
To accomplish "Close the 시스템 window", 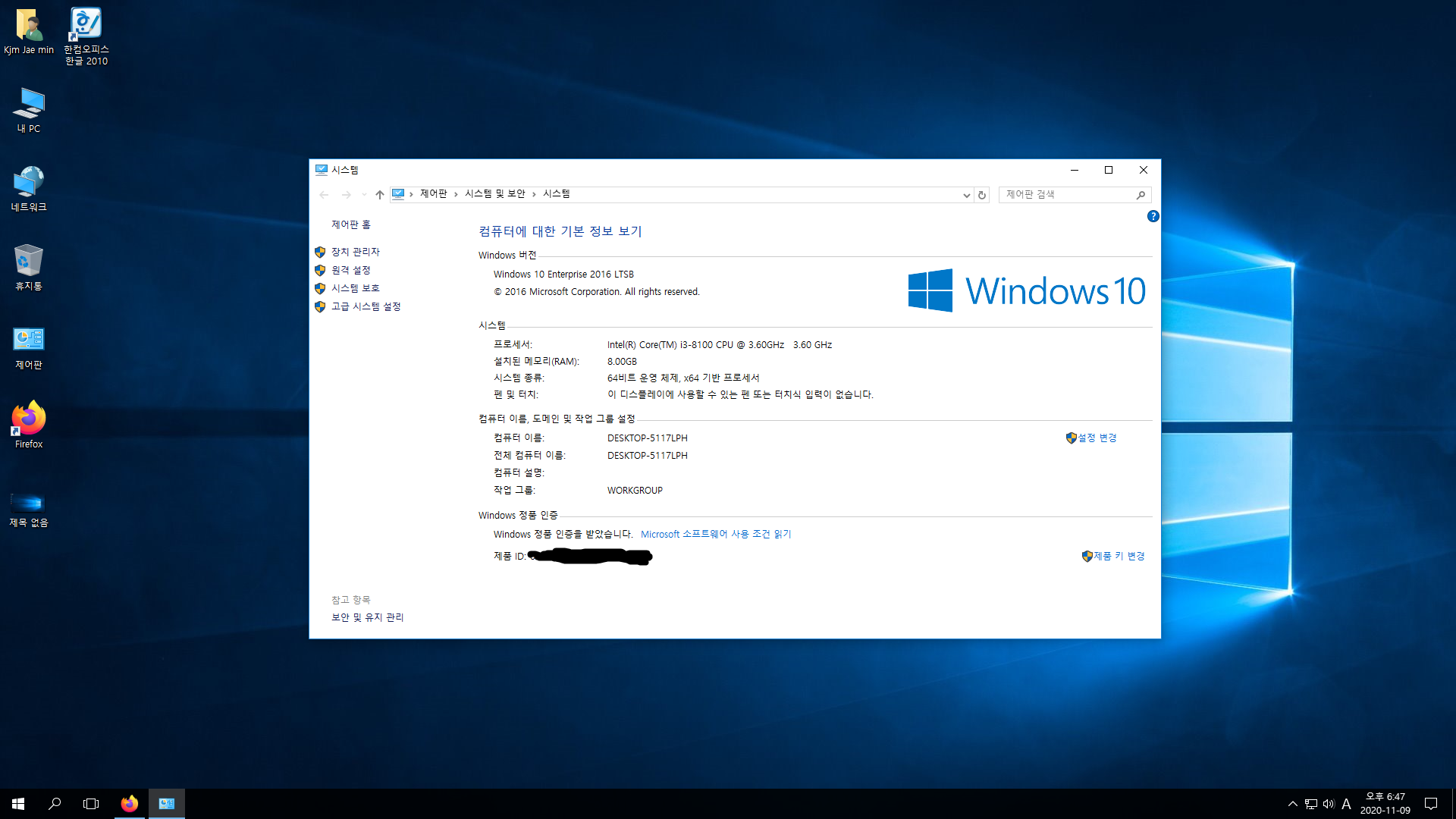I will [1143, 170].
